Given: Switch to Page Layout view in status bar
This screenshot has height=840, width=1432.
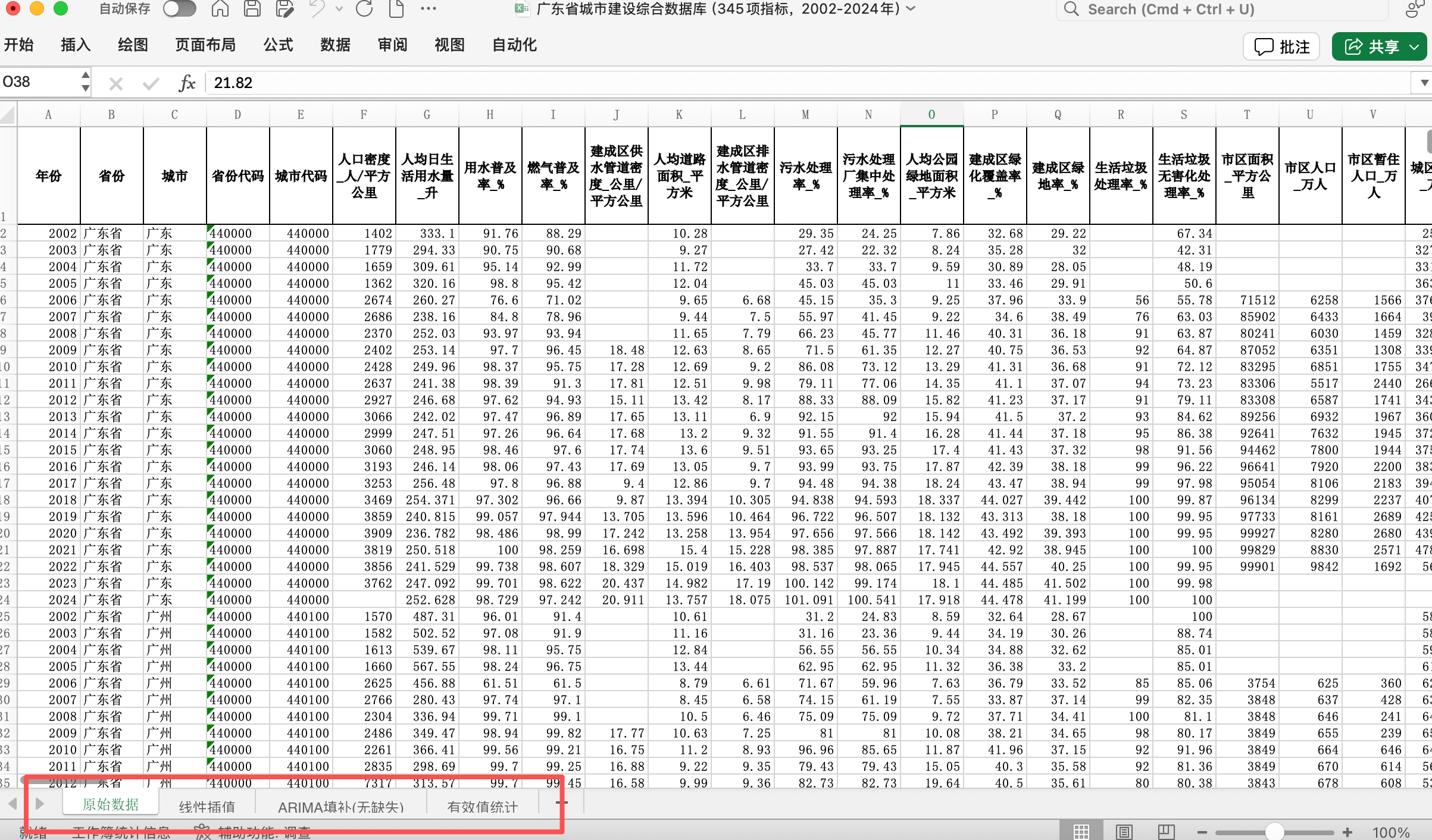Looking at the screenshot, I should click(x=1124, y=831).
